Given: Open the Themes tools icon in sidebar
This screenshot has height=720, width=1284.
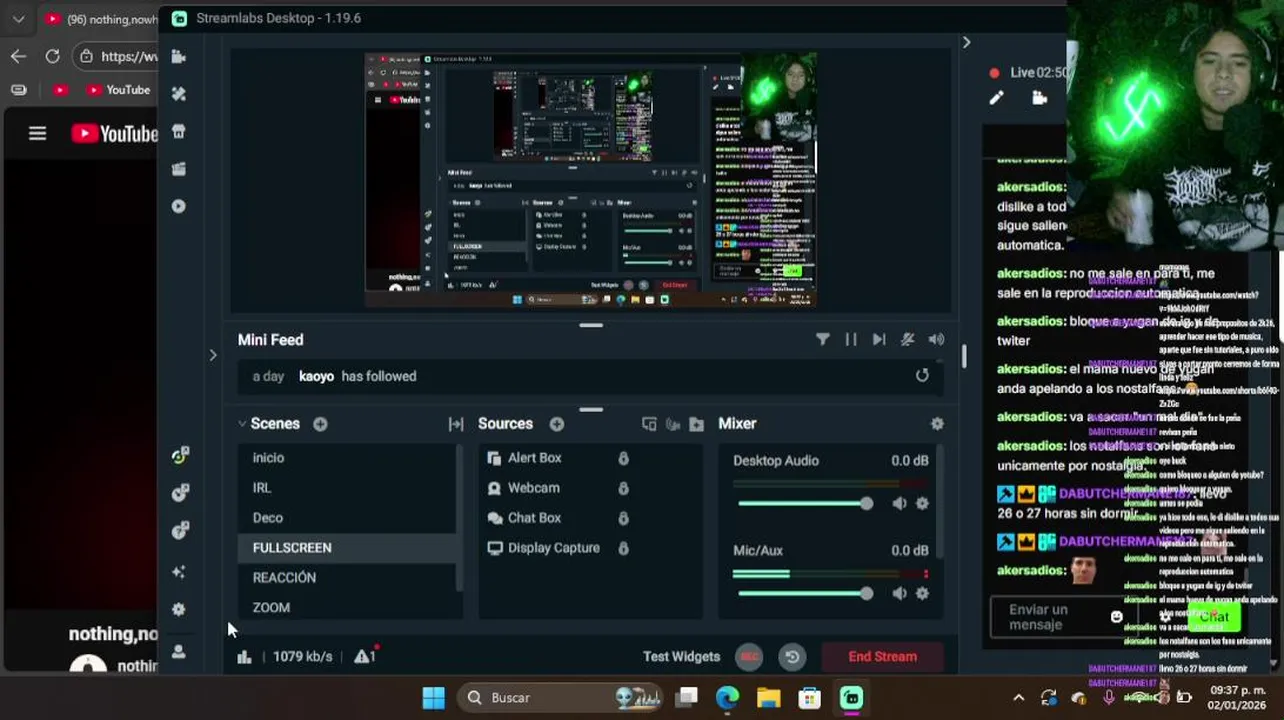Looking at the screenshot, I should point(179,94).
